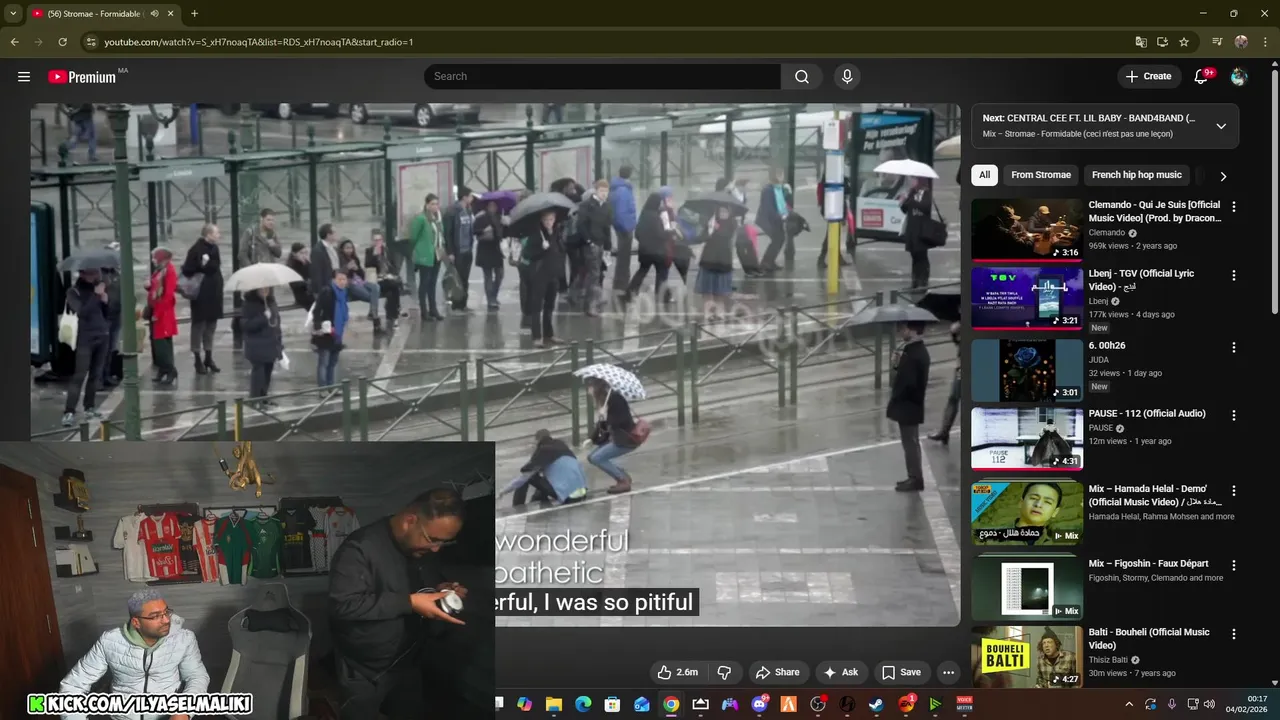The image size is (1280, 720).
Task: Open Chrome media controls icon
Action: coord(1216,42)
